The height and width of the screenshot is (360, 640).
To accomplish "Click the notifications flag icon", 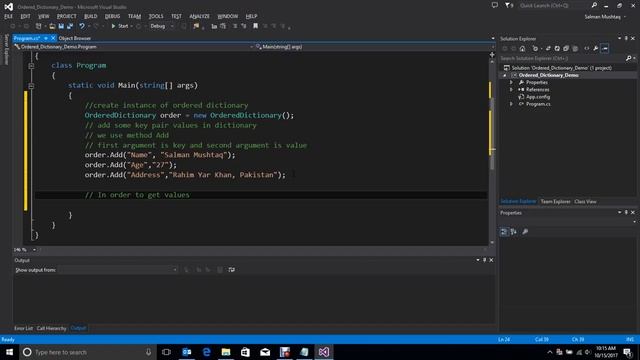I will [508, 5].
